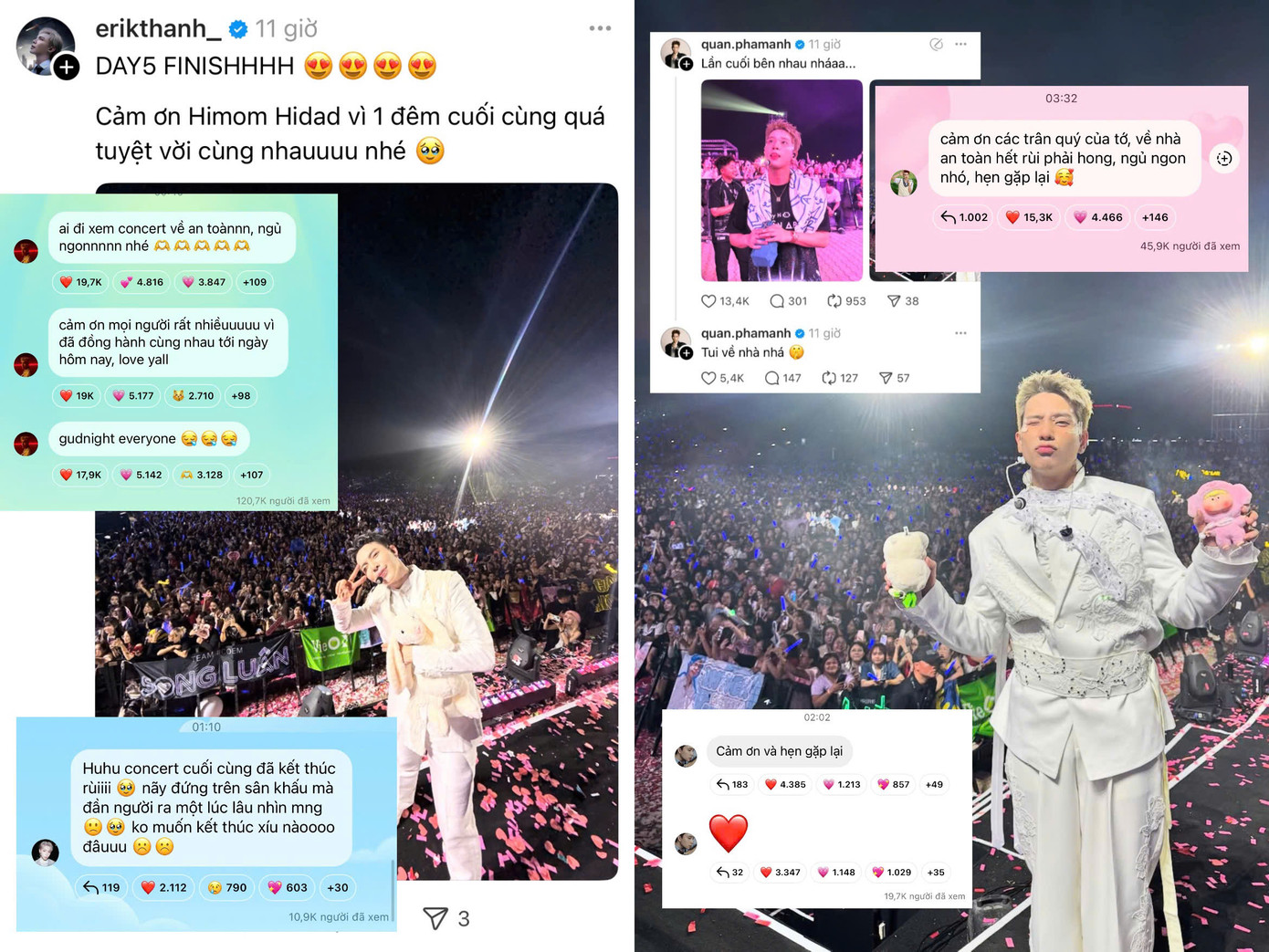Open the three-dot menu on erikthanh_ post

[x=600, y=28]
